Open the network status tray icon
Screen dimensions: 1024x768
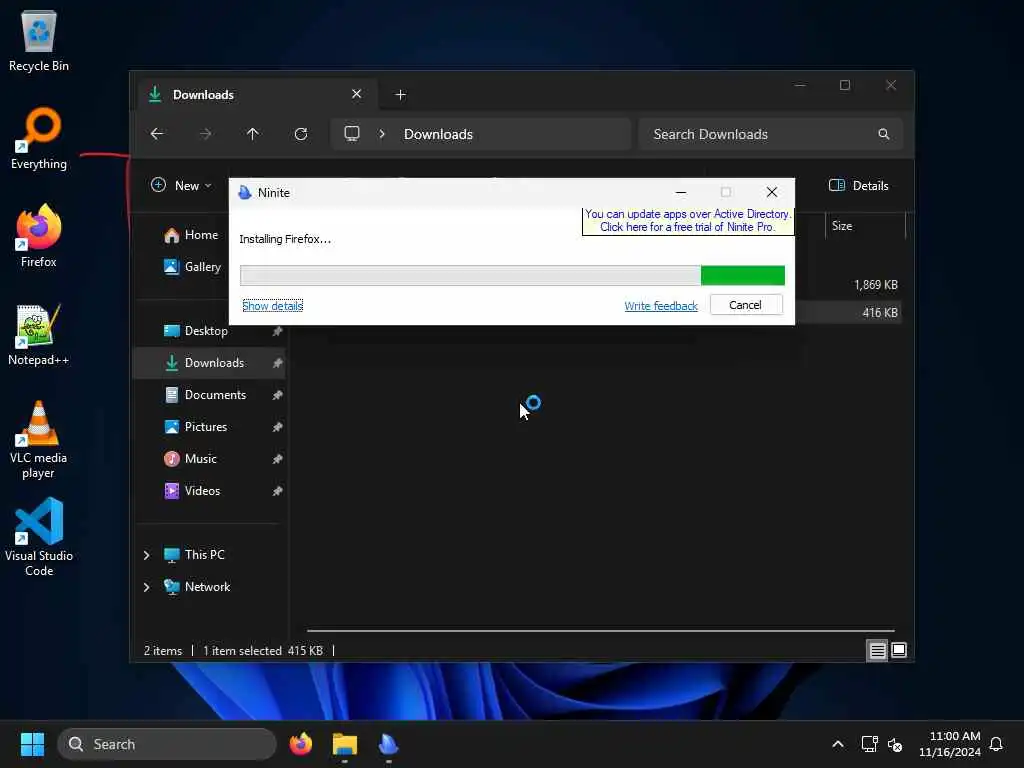pos(869,744)
